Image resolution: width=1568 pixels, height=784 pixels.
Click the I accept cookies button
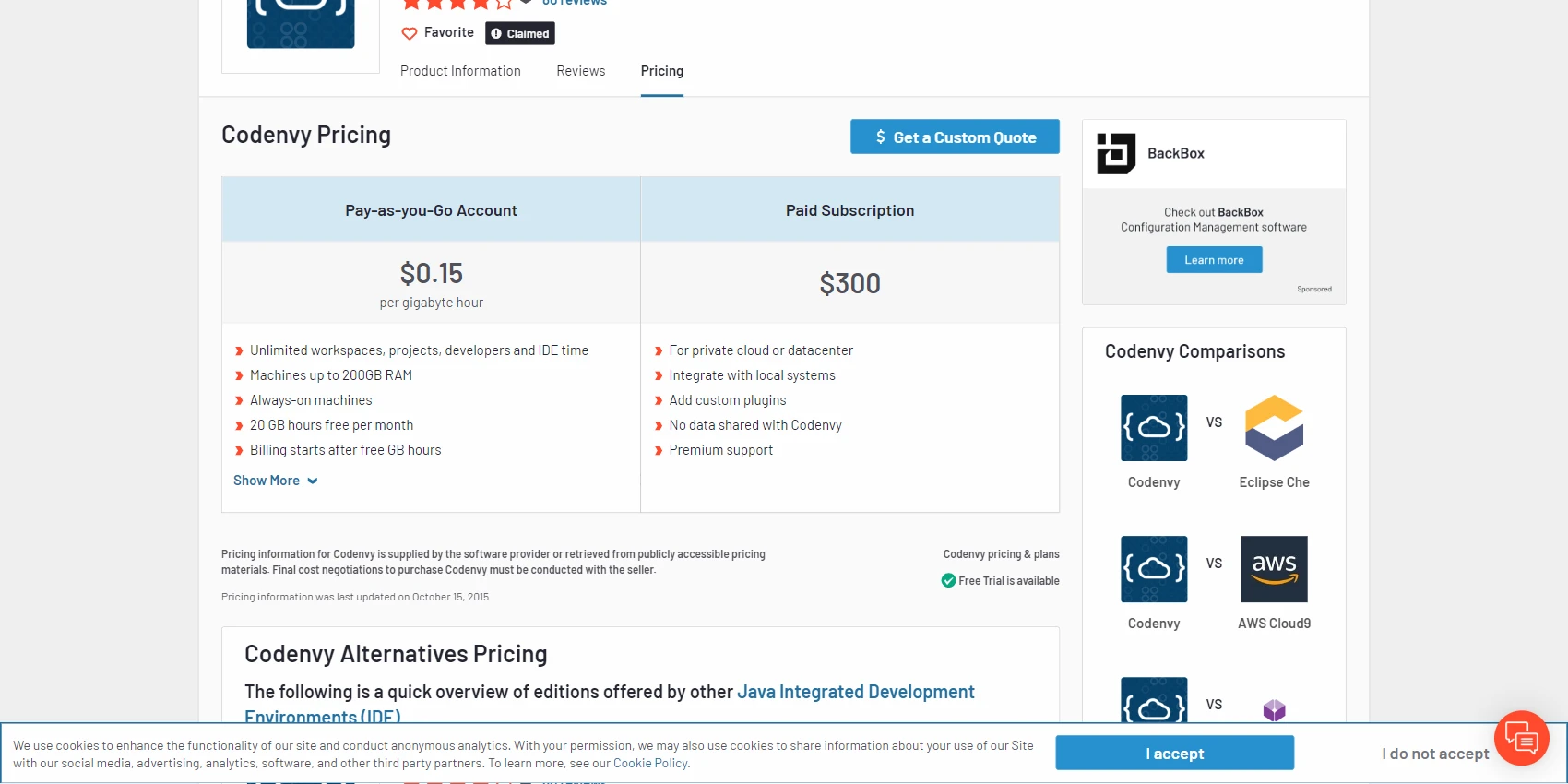[1175, 753]
